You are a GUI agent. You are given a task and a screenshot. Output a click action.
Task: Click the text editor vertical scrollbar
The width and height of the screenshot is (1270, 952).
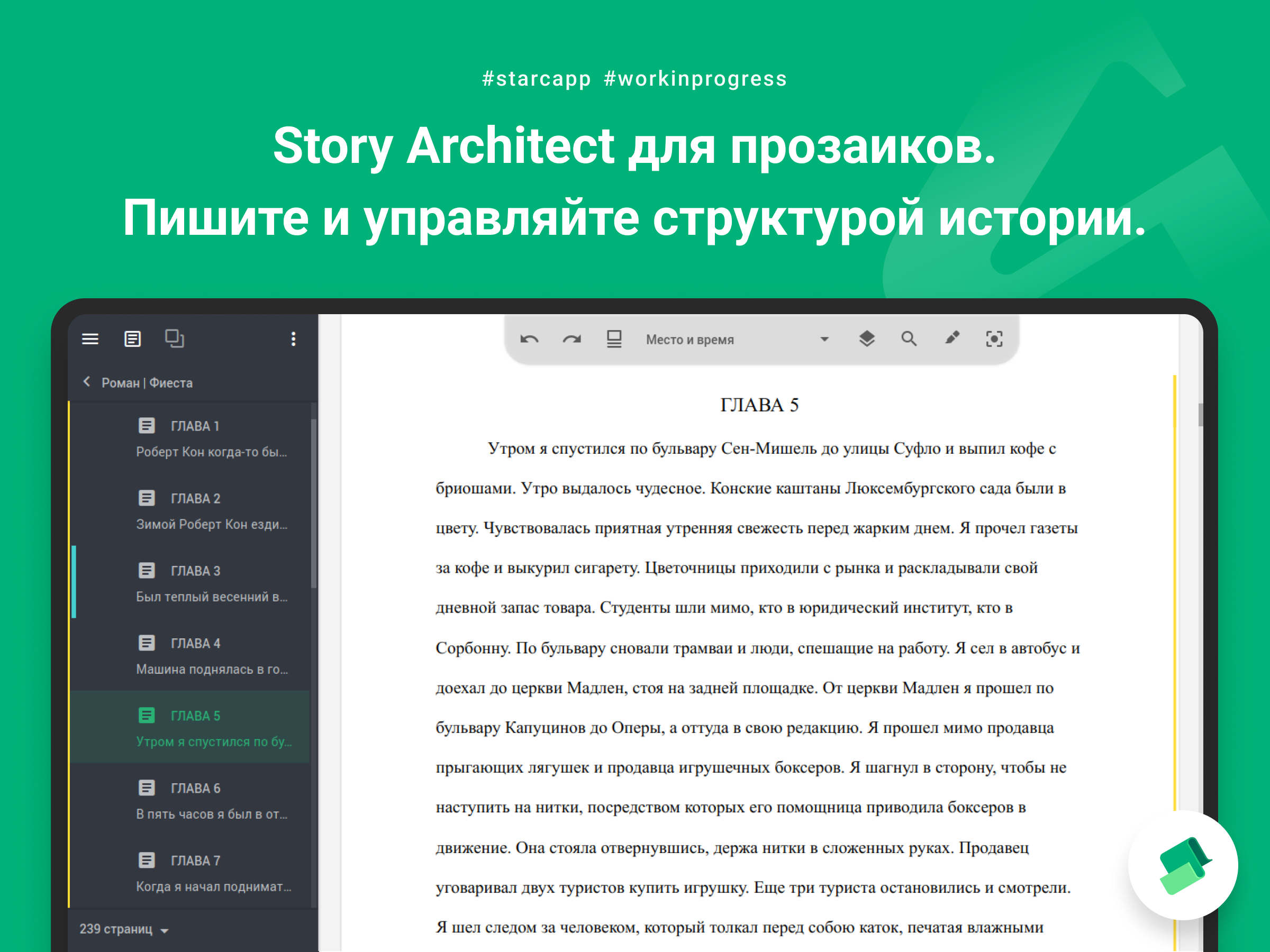coord(1200,415)
